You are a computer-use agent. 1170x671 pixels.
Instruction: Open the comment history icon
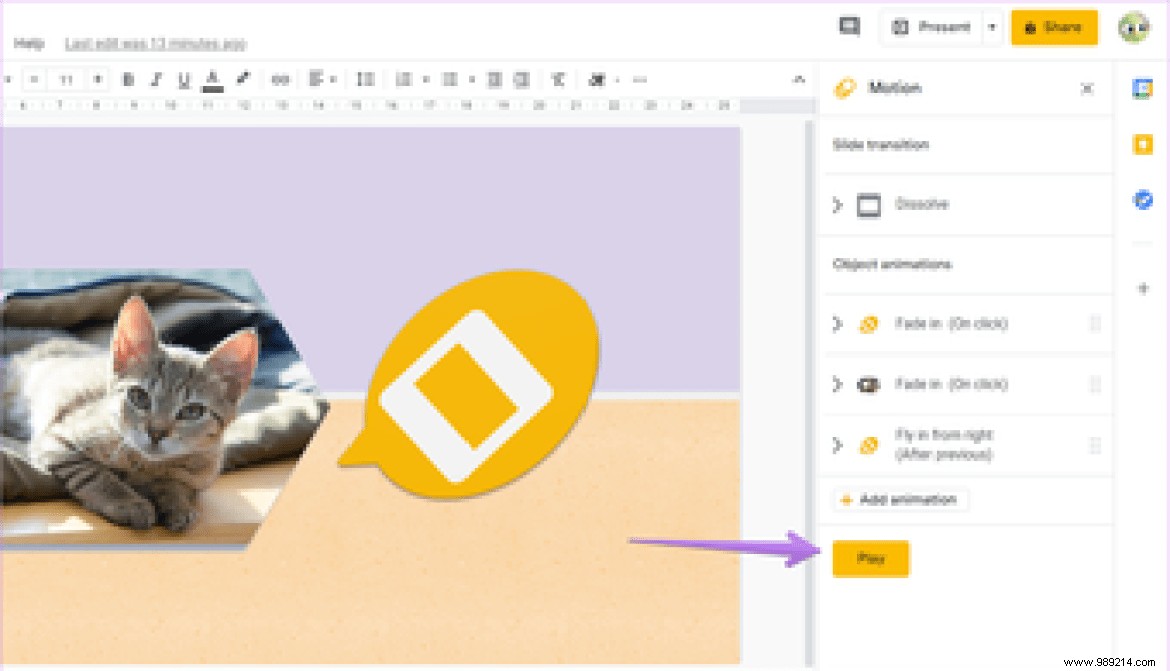(x=849, y=26)
